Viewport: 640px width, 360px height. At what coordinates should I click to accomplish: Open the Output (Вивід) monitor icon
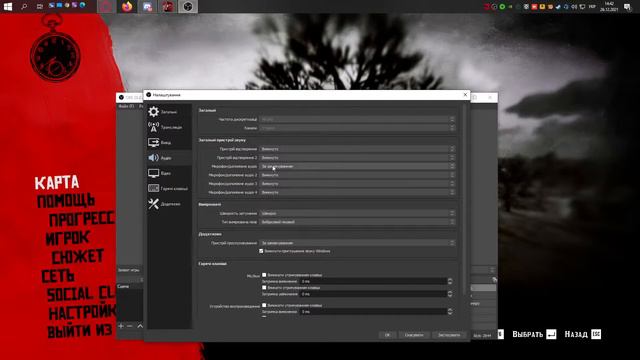point(153,142)
